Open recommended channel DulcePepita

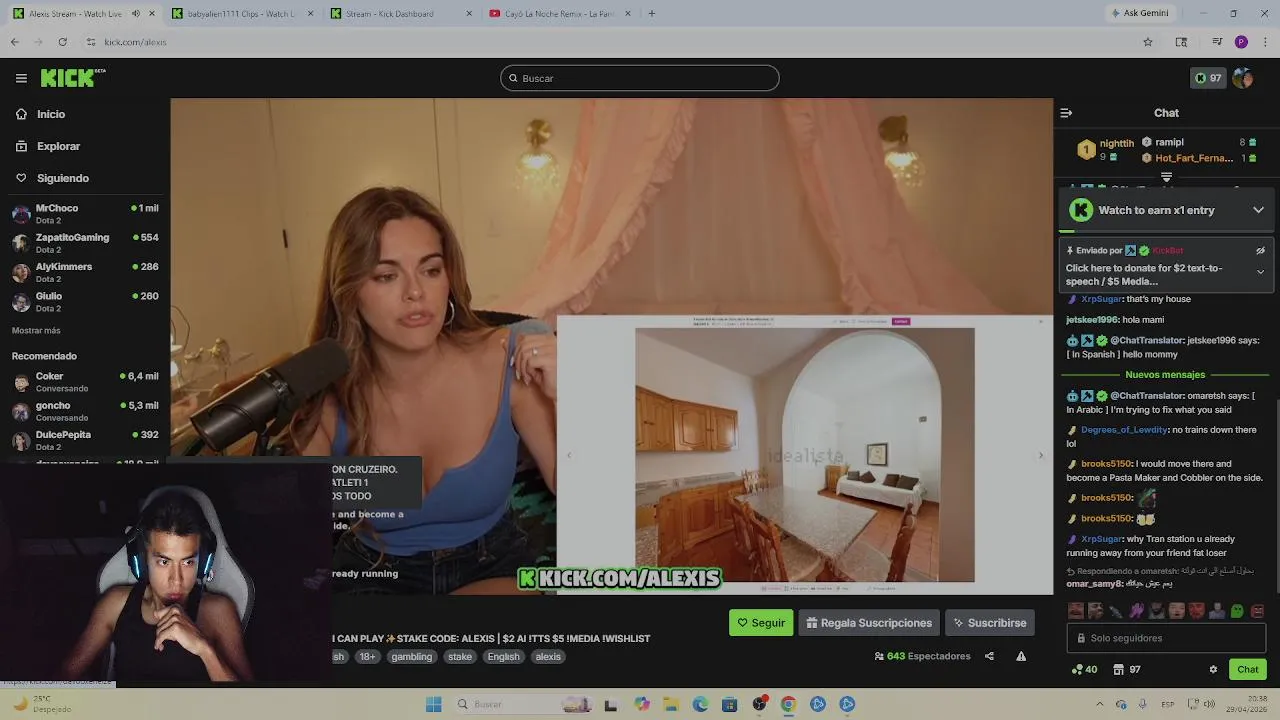click(84, 440)
